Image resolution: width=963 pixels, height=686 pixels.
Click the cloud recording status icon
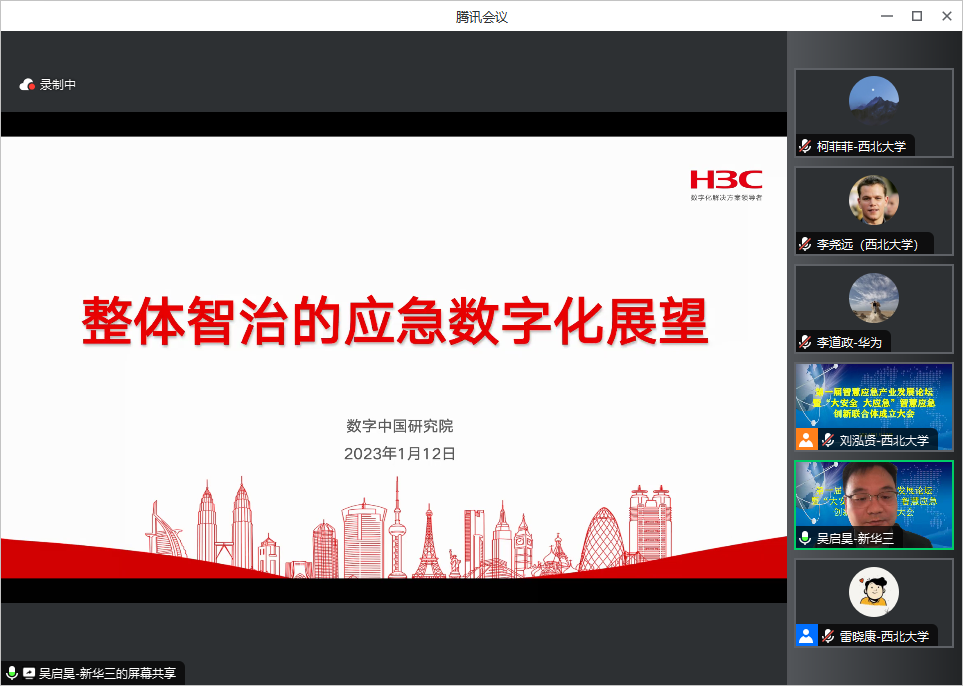point(27,85)
